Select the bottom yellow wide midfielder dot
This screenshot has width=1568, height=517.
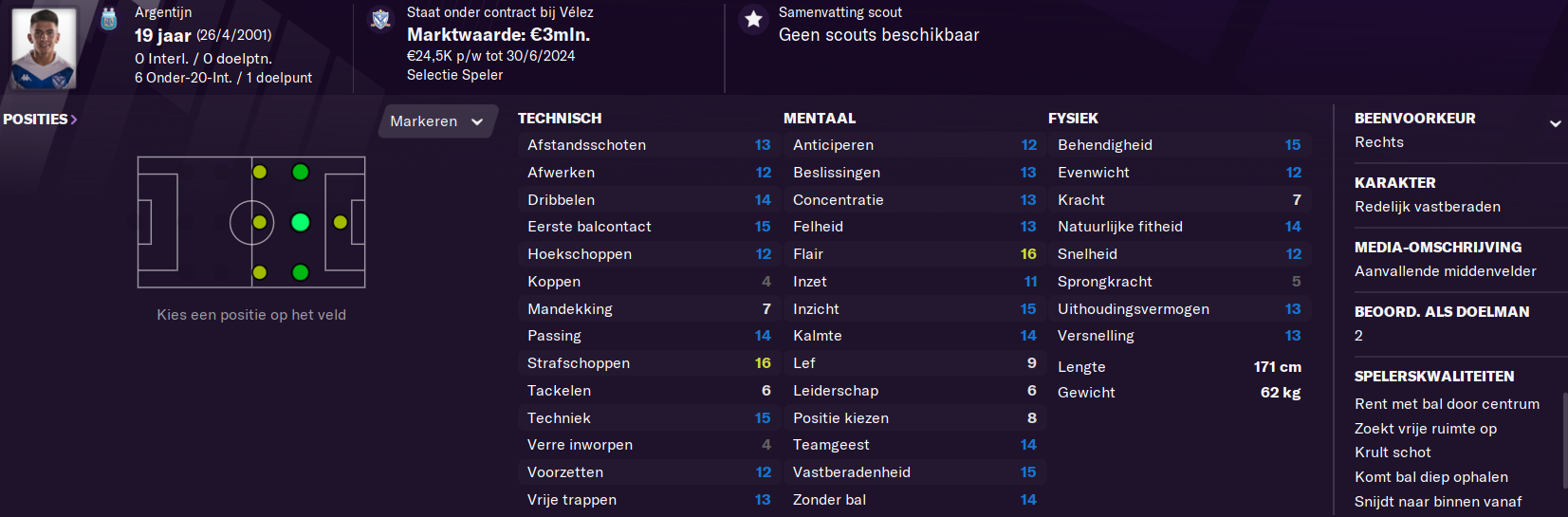(x=260, y=272)
